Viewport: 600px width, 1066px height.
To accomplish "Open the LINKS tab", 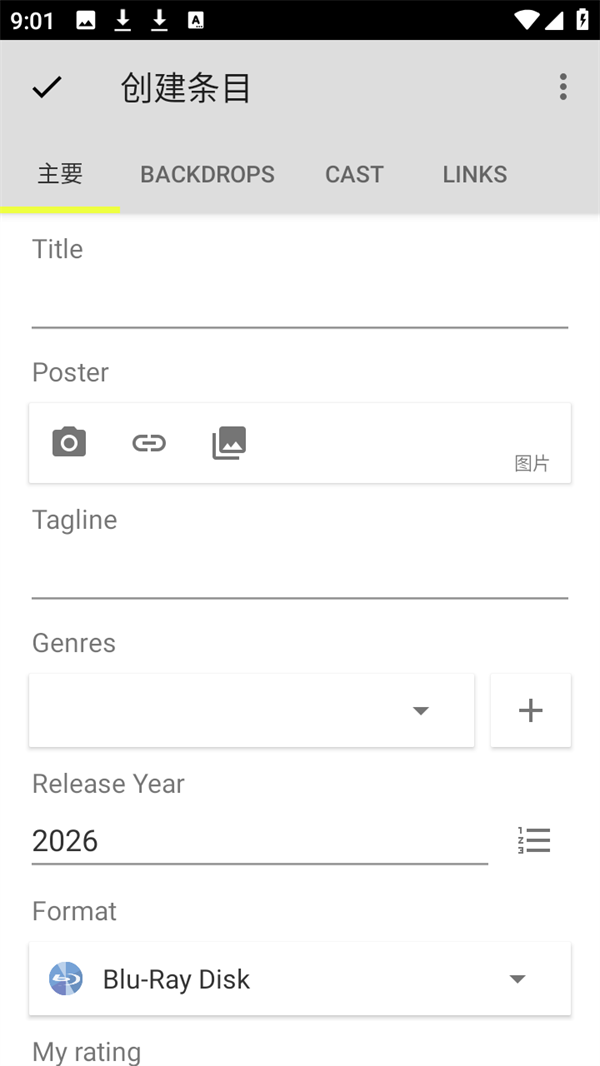I will [x=475, y=174].
